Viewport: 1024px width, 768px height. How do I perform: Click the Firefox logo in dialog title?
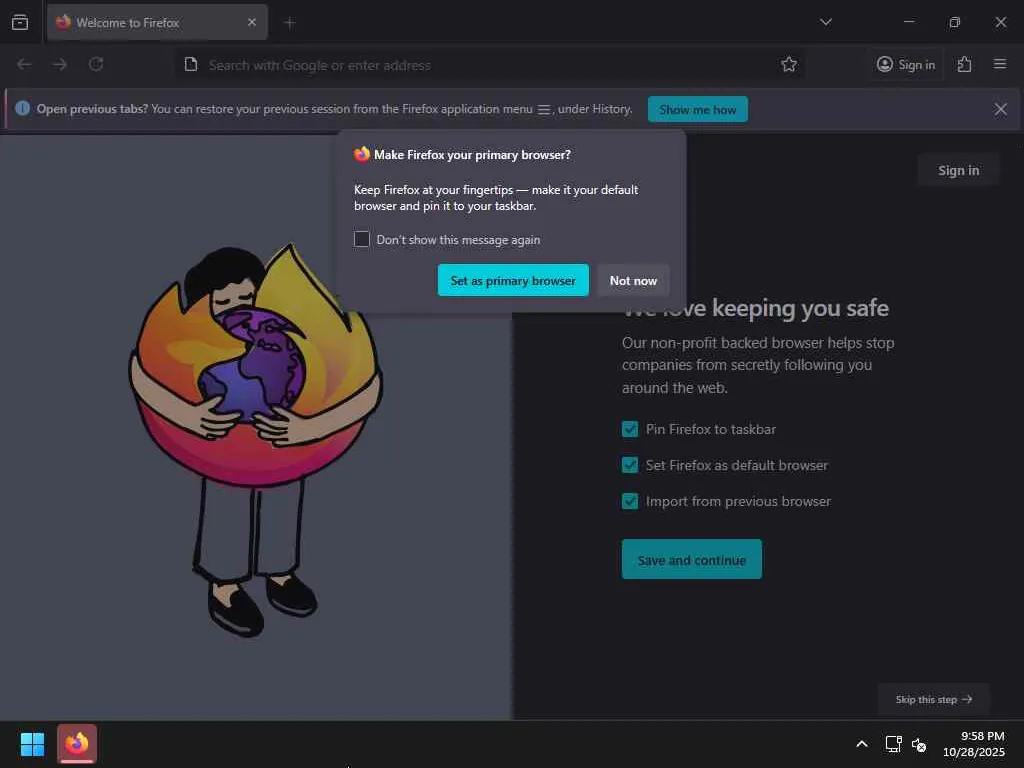pyautogui.click(x=362, y=154)
